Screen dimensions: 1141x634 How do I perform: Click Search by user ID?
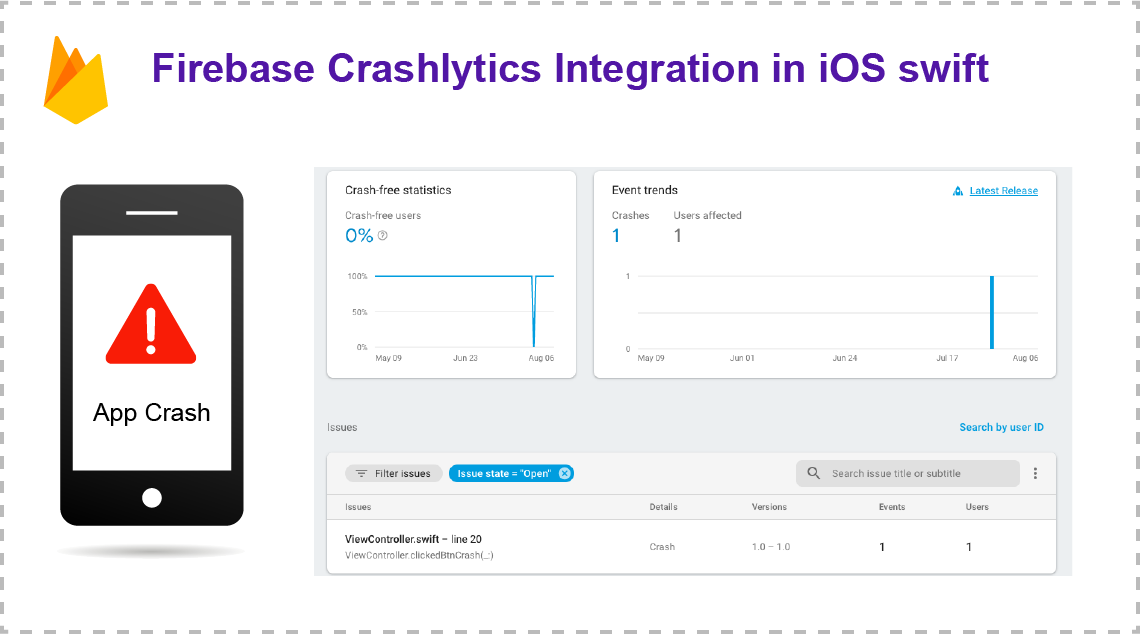(x=1001, y=427)
